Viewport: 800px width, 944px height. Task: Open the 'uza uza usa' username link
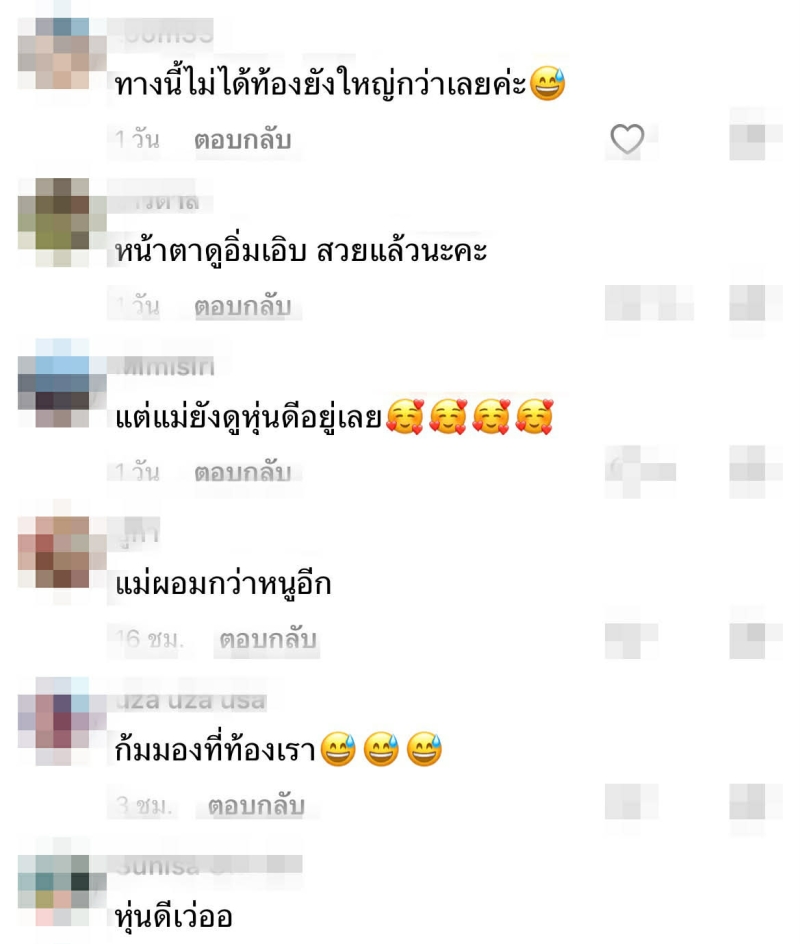tap(190, 700)
